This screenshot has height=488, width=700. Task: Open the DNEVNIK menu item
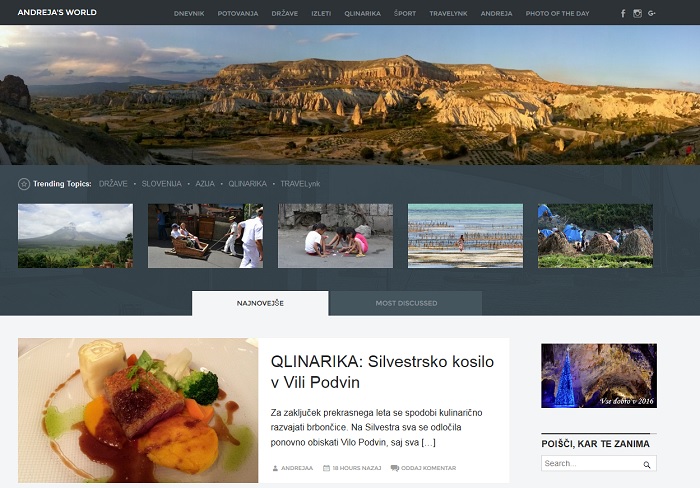[189, 13]
